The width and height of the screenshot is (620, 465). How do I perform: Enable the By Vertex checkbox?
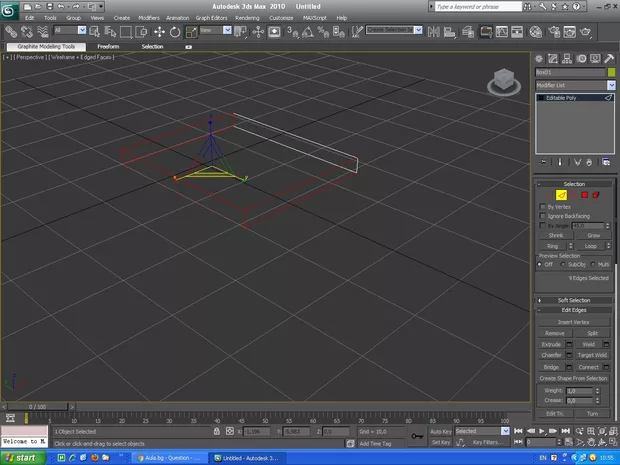(543, 207)
